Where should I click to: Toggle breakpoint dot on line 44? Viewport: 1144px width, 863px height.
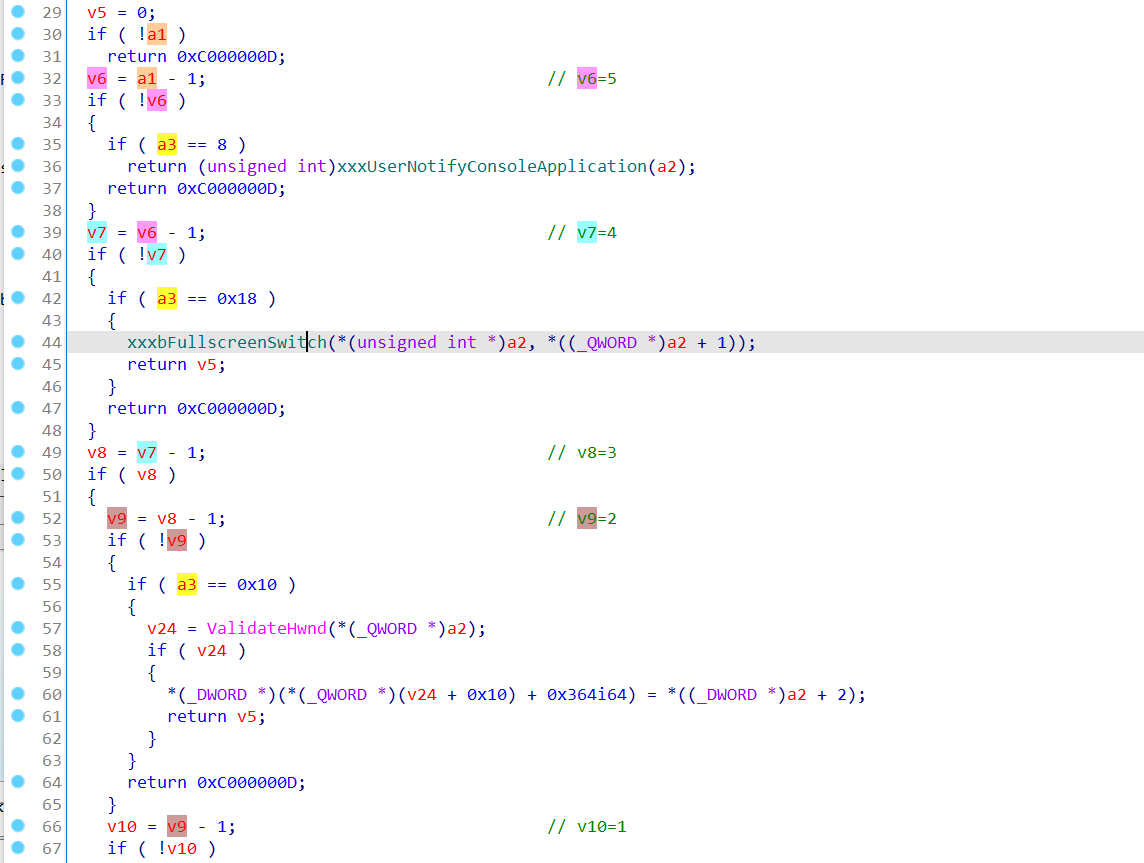[x=18, y=341]
